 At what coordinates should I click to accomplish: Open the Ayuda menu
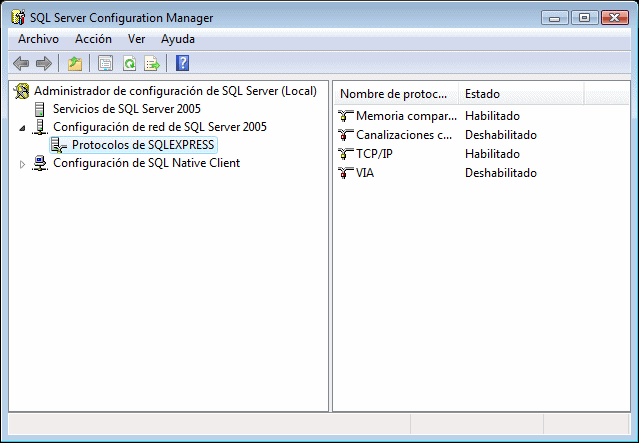click(178, 39)
